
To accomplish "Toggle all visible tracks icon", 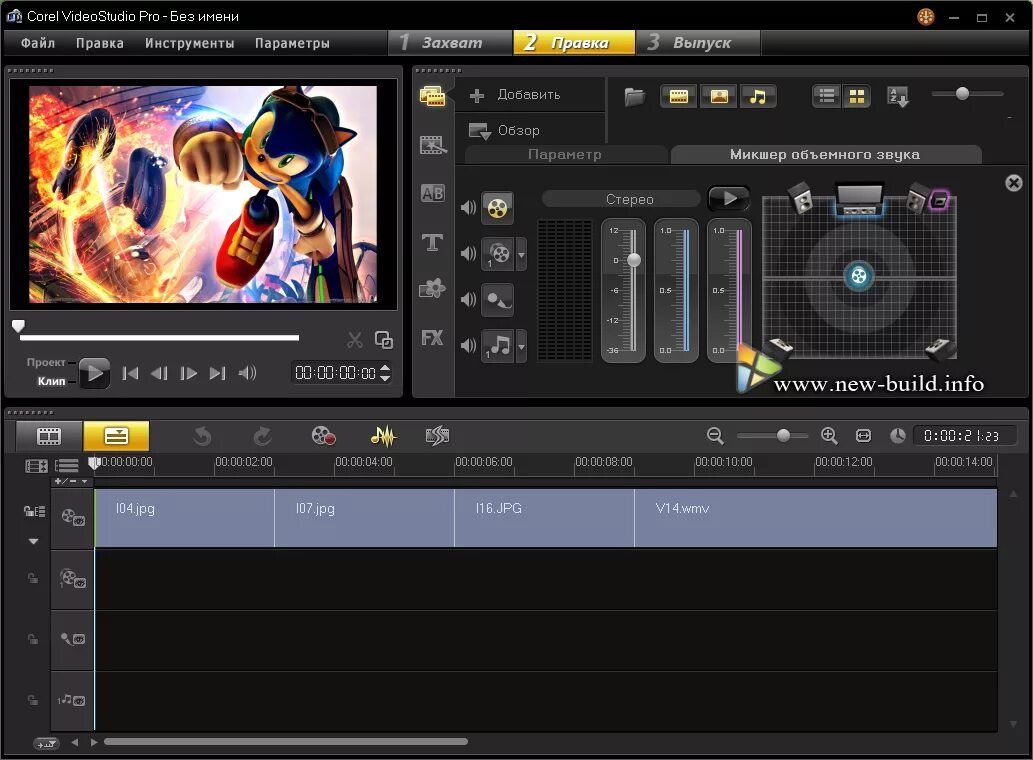I will (36, 466).
